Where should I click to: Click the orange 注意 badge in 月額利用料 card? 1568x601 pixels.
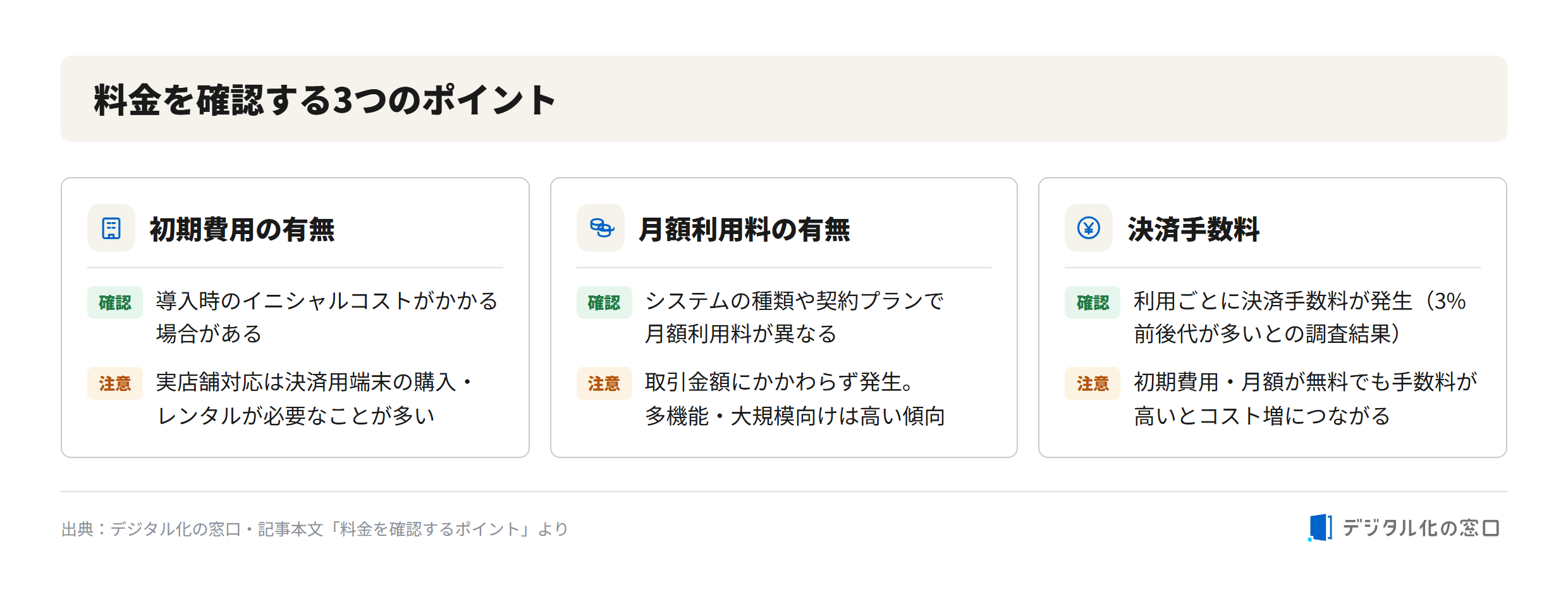(604, 383)
